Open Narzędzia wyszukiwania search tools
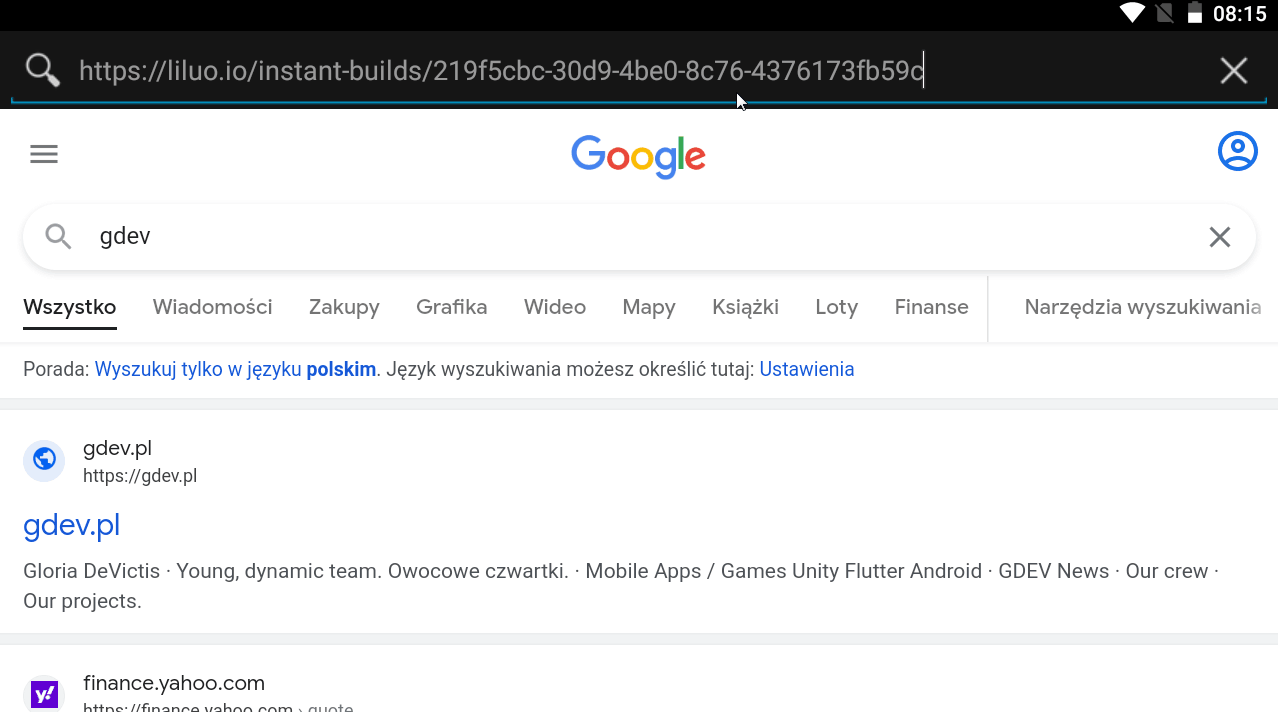The height and width of the screenshot is (712, 1278). tap(1143, 307)
